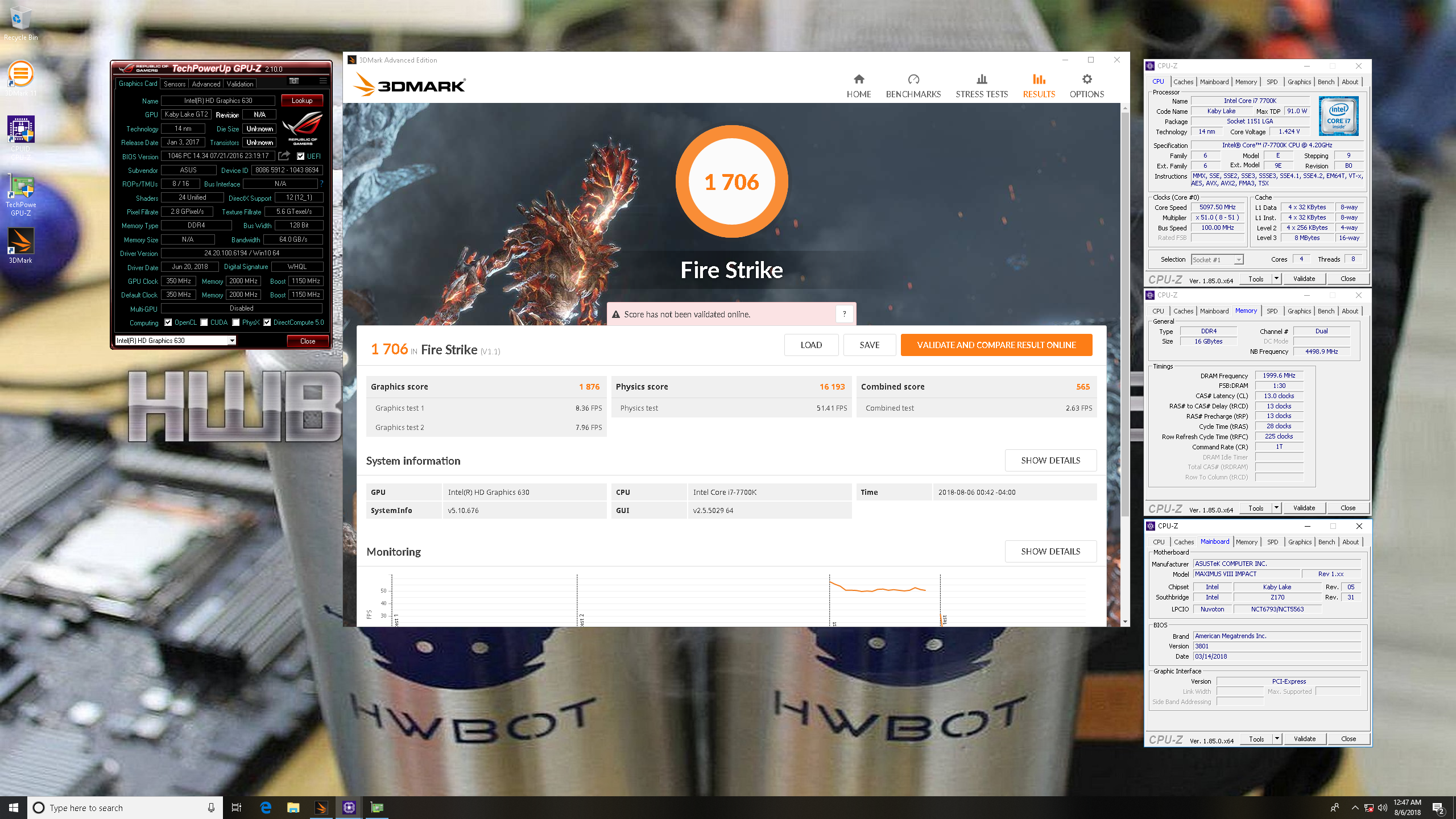The image size is (1456, 819).
Task: Click Validate in CPU-Z Memory window
Action: coord(1304,508)
